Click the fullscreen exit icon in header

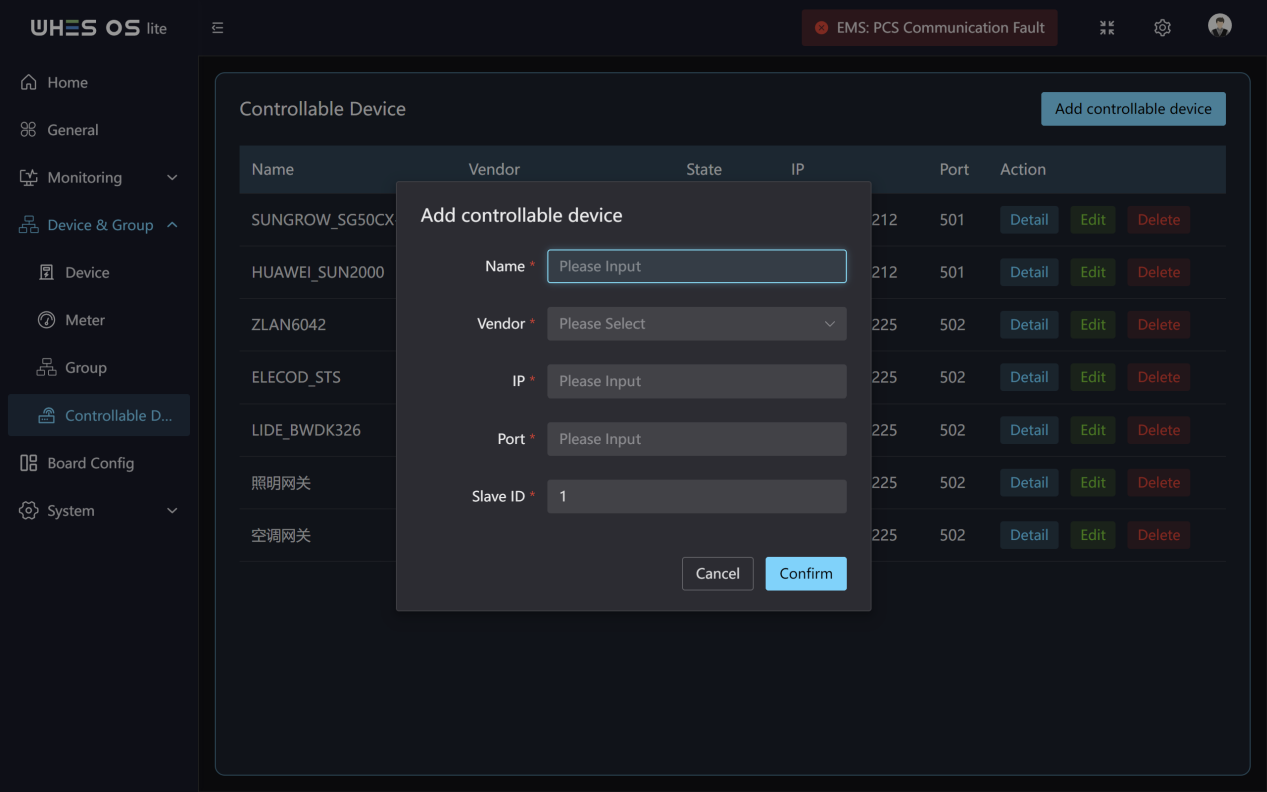[x=1107, y=28]
